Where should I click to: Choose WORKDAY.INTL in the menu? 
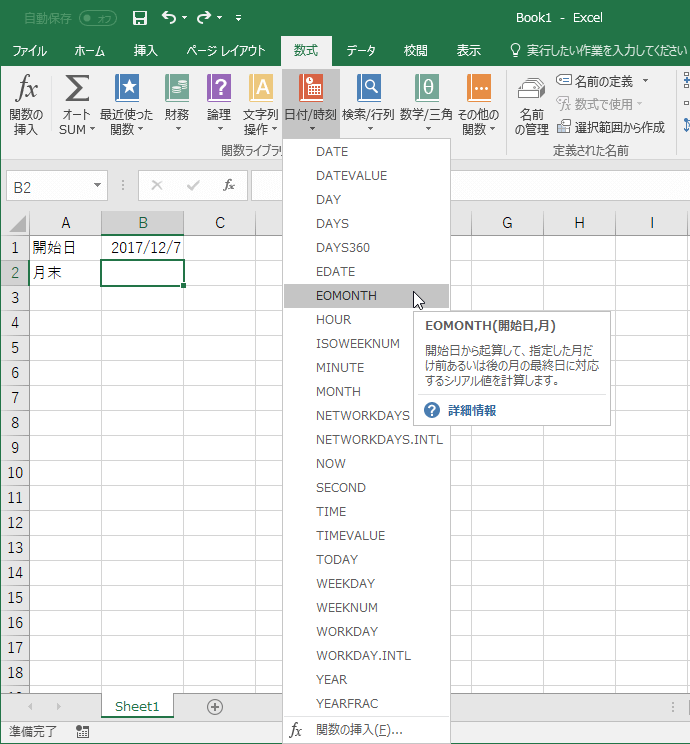(x=366, y=655)
